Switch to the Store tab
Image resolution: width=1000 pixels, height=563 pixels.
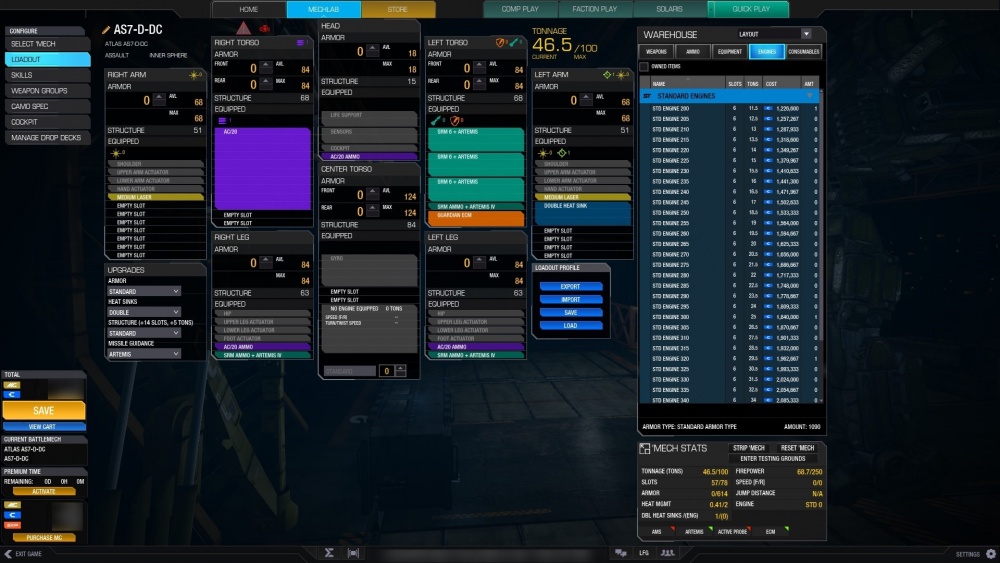click(x=398, y=9)
